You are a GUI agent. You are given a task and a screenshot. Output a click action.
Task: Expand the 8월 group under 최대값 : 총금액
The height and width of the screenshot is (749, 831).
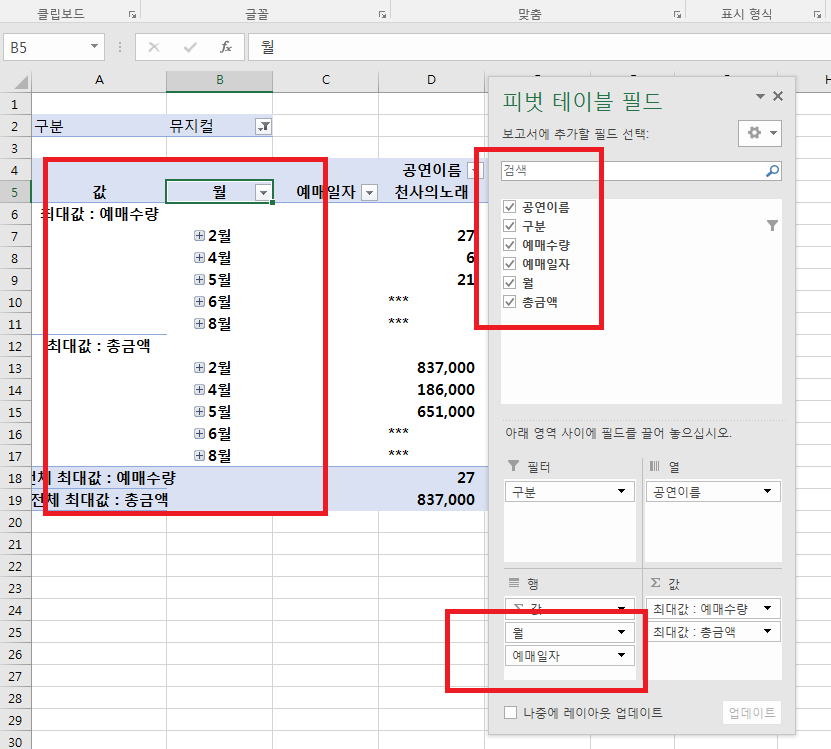pos(199,455)
